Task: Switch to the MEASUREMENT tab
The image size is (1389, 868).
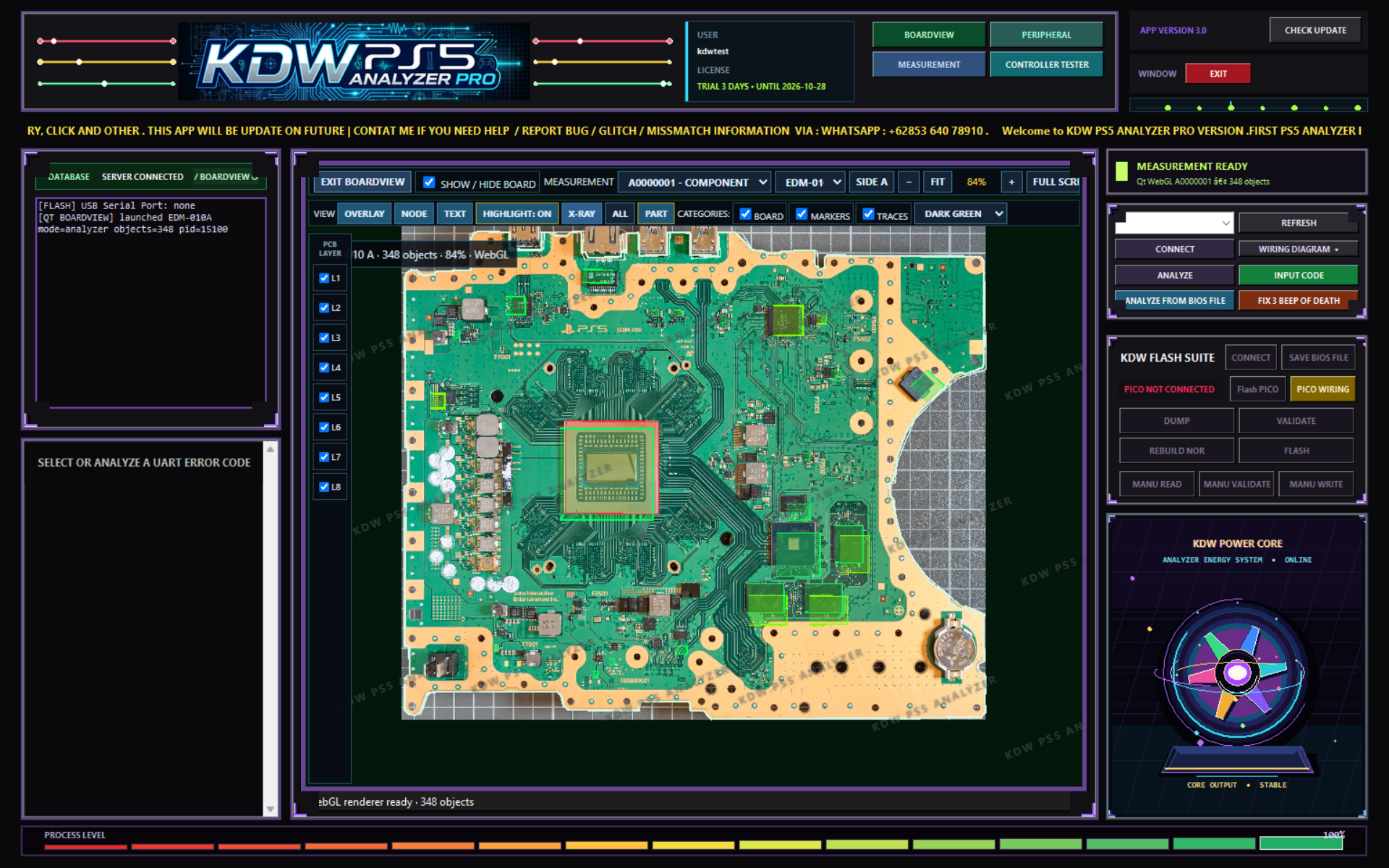Action: point(929,64)
